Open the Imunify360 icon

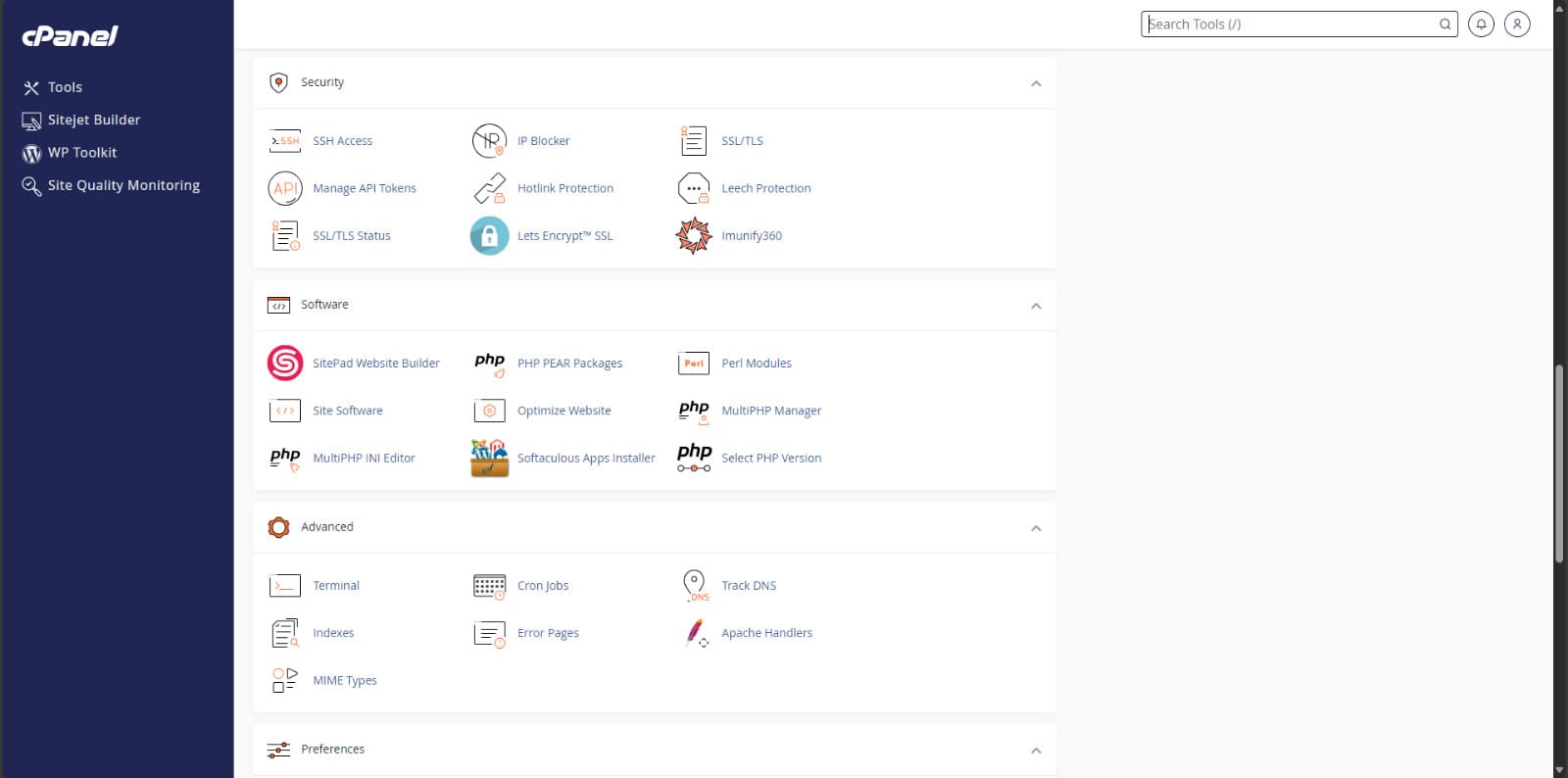coord(694,236)
